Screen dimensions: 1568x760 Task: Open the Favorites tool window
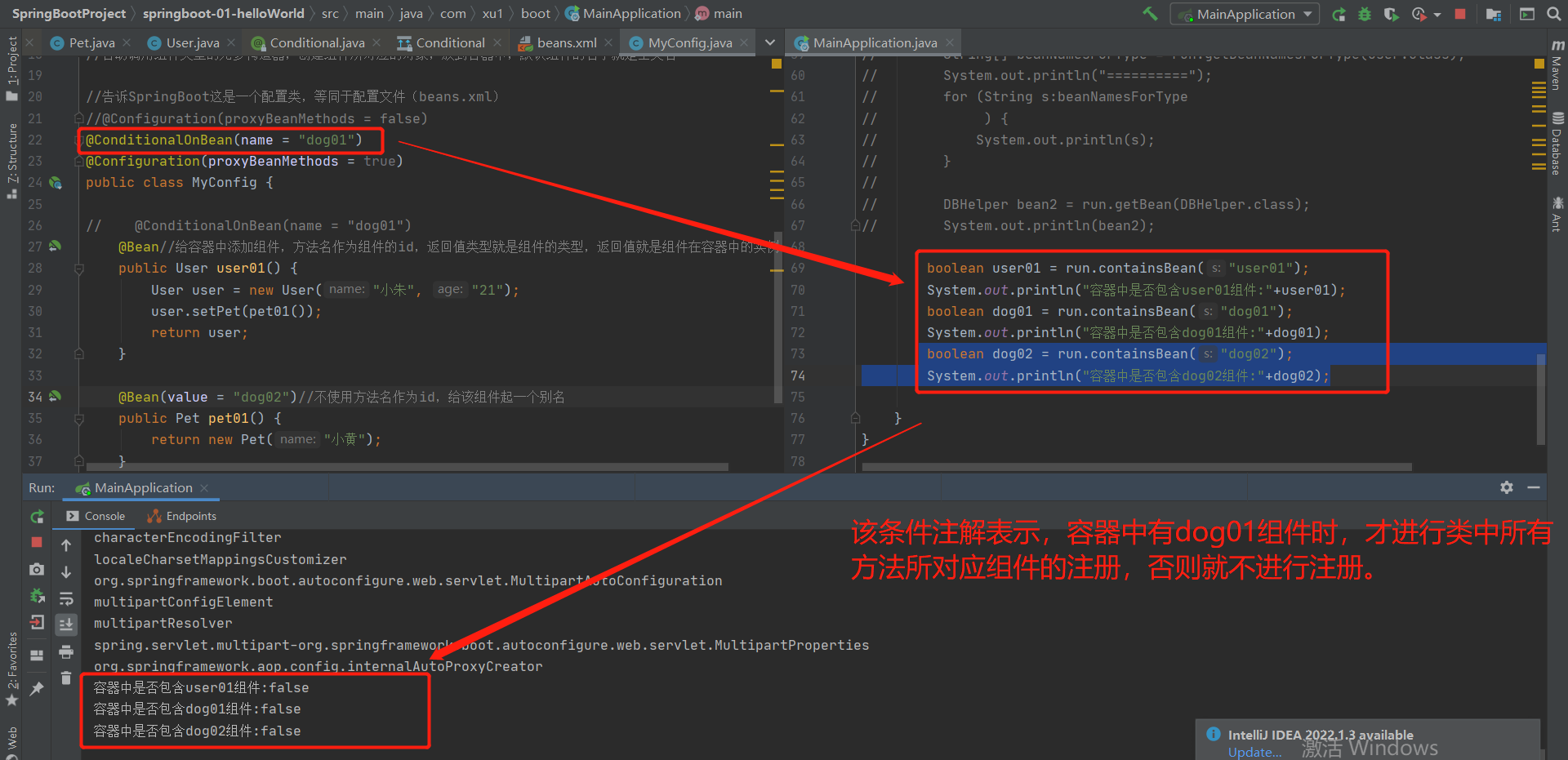11,669
